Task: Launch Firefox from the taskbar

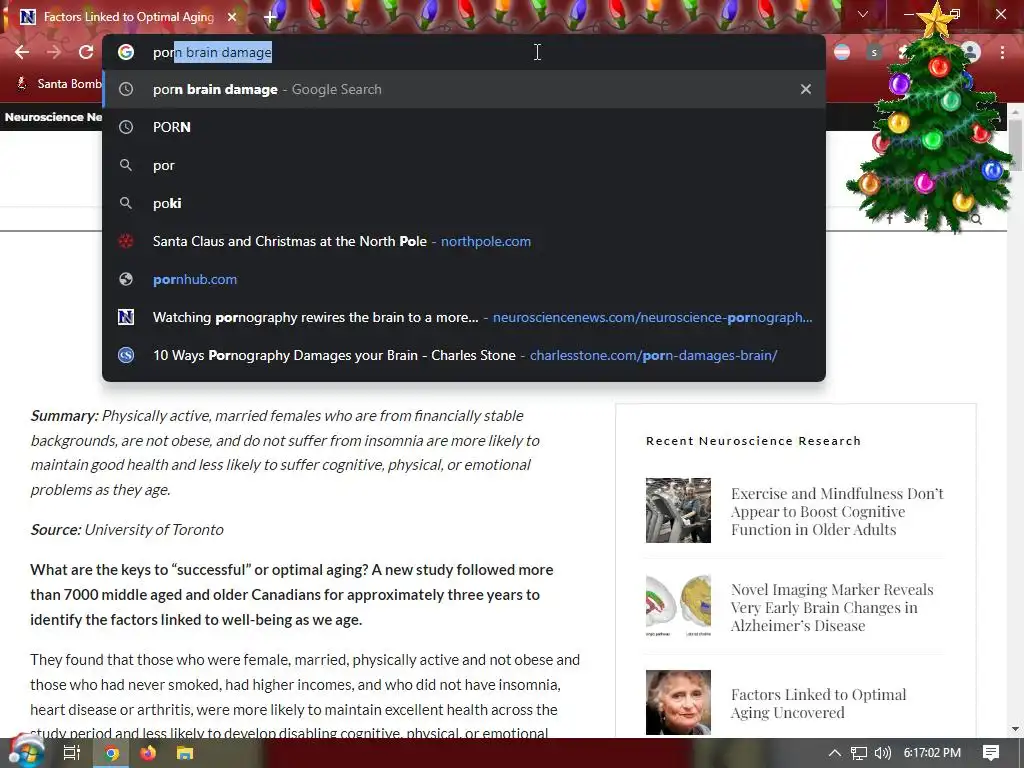Action: pos(148,754)
